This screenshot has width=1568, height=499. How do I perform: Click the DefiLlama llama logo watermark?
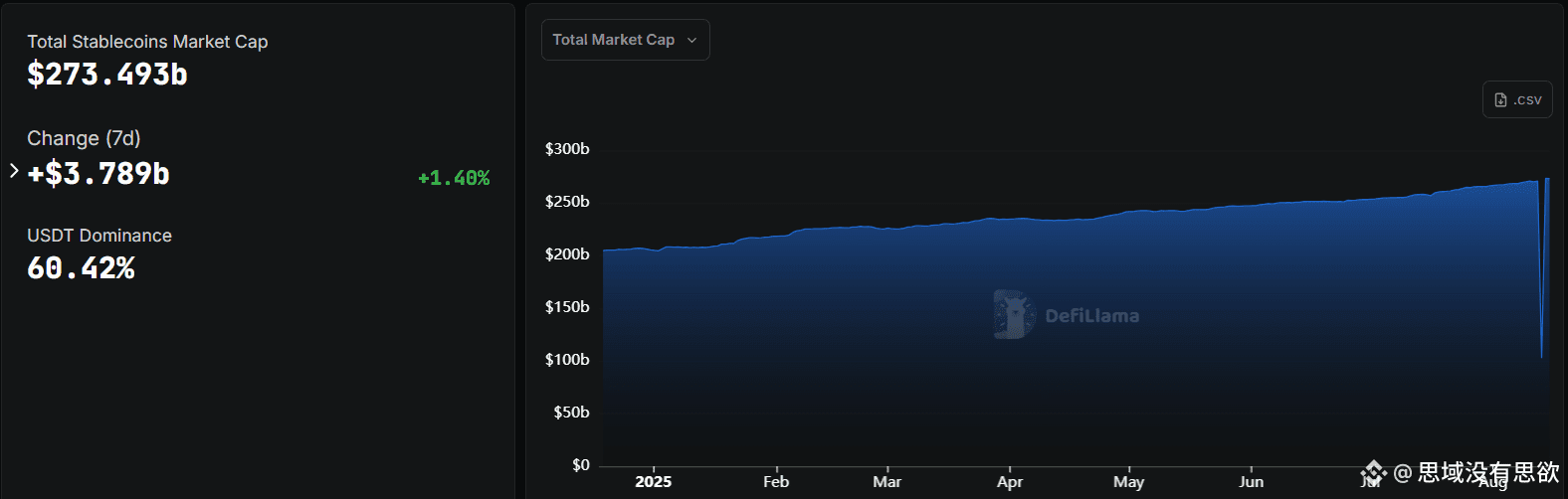click(x=1014, y=315)
